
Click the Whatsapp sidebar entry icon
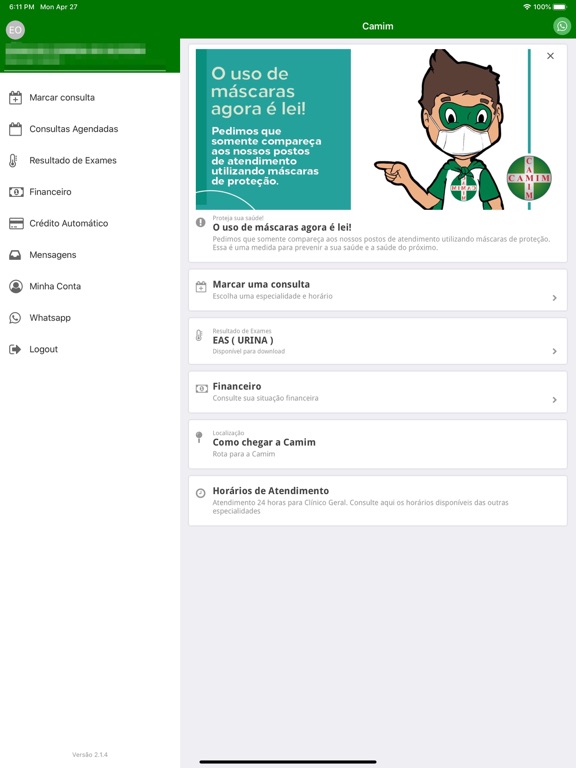[x=16, y=318]
